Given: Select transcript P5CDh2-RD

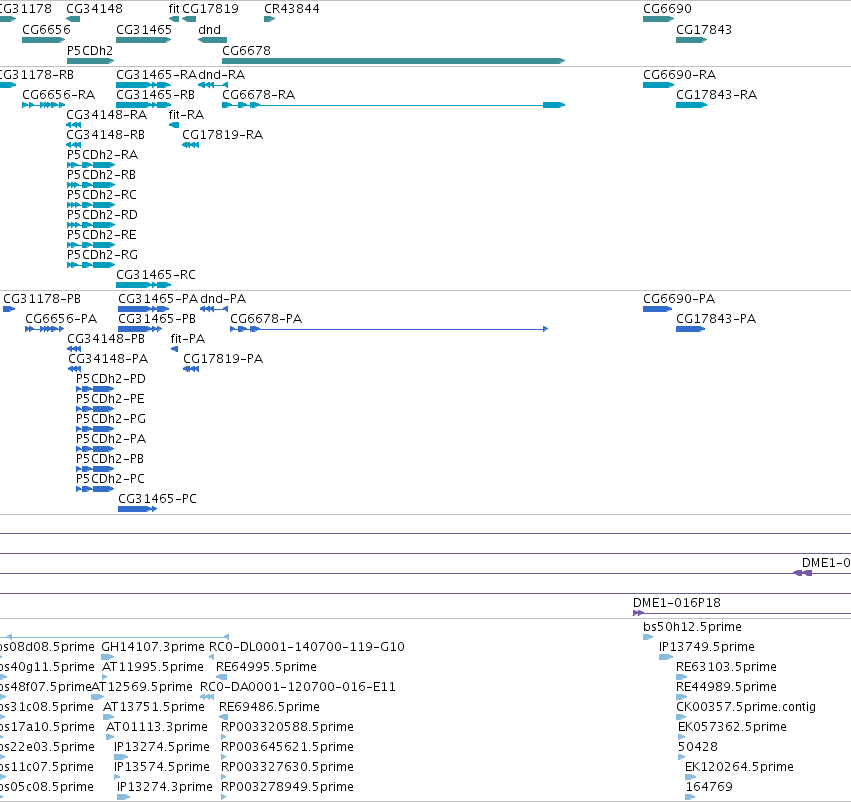Looking at the screenshot, I should coord(103,214).
